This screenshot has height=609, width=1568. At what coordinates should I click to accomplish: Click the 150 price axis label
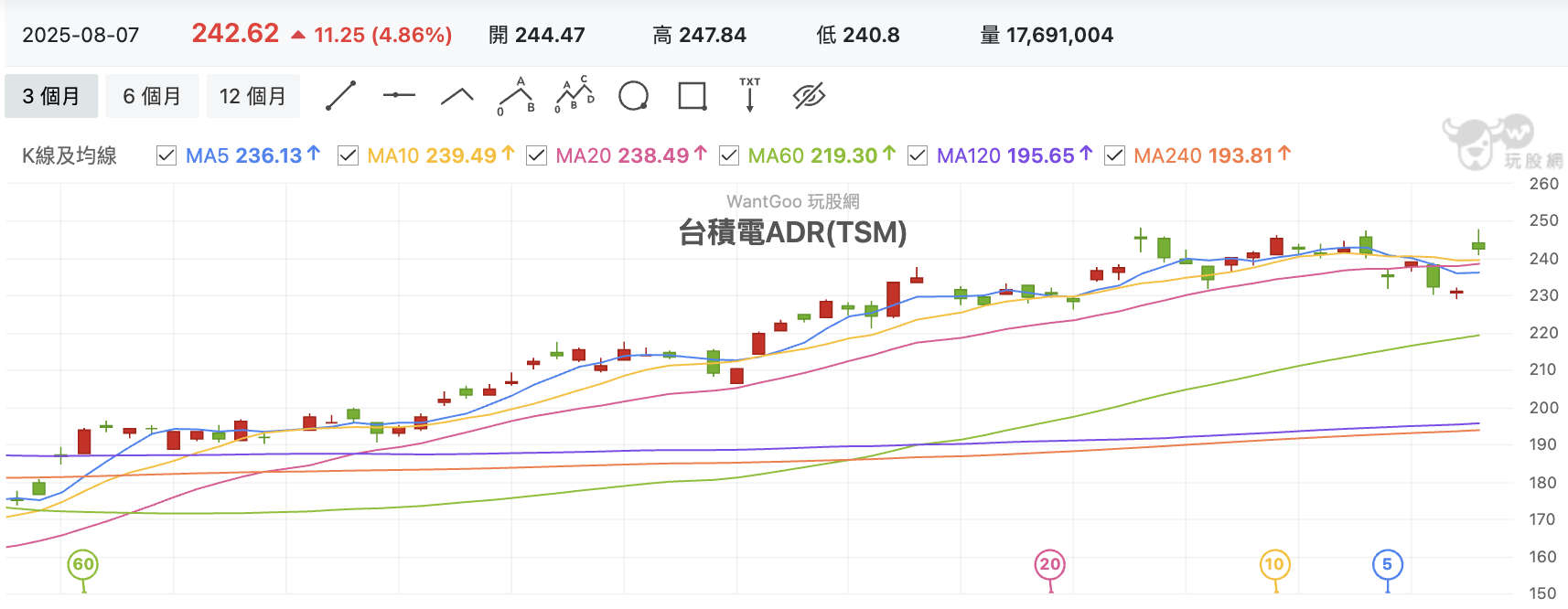pyautogui.click(x=1543, y=593)
